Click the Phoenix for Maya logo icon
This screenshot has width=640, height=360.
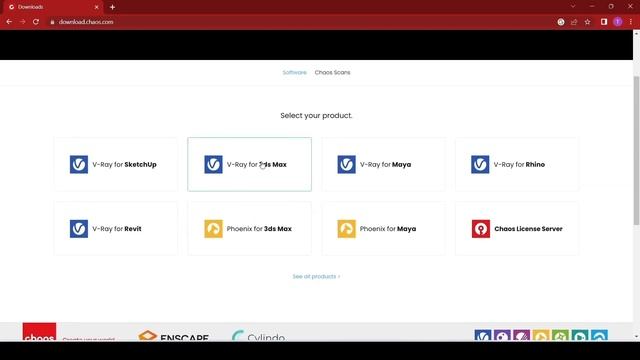[x=346, y=229]
